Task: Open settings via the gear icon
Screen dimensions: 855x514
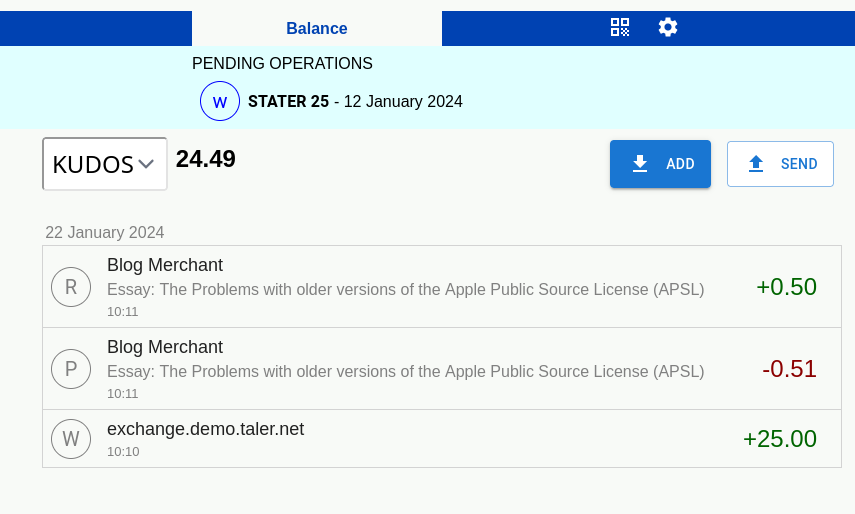Action: 668,27
